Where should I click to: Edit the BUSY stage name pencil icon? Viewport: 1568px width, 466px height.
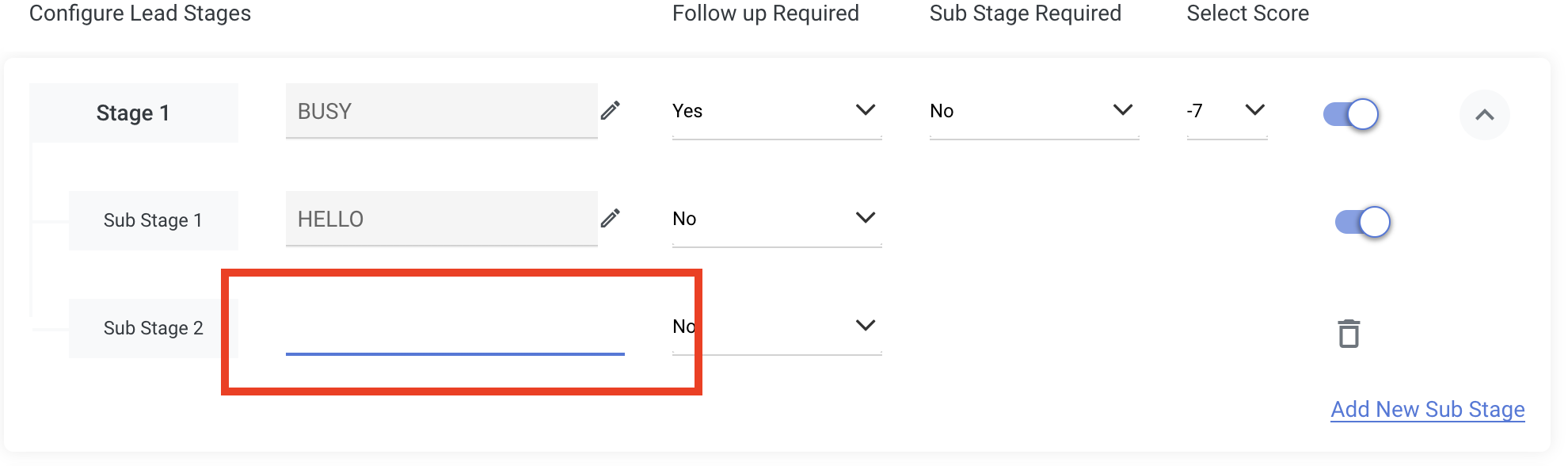pyautogui.click(x=610, y=110)
